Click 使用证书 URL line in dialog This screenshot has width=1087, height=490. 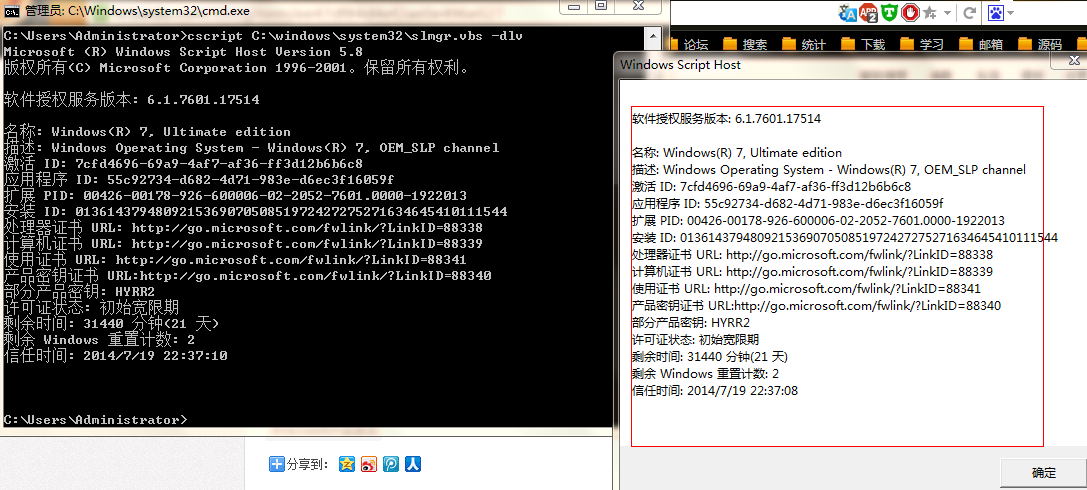[x=806, y=288]
